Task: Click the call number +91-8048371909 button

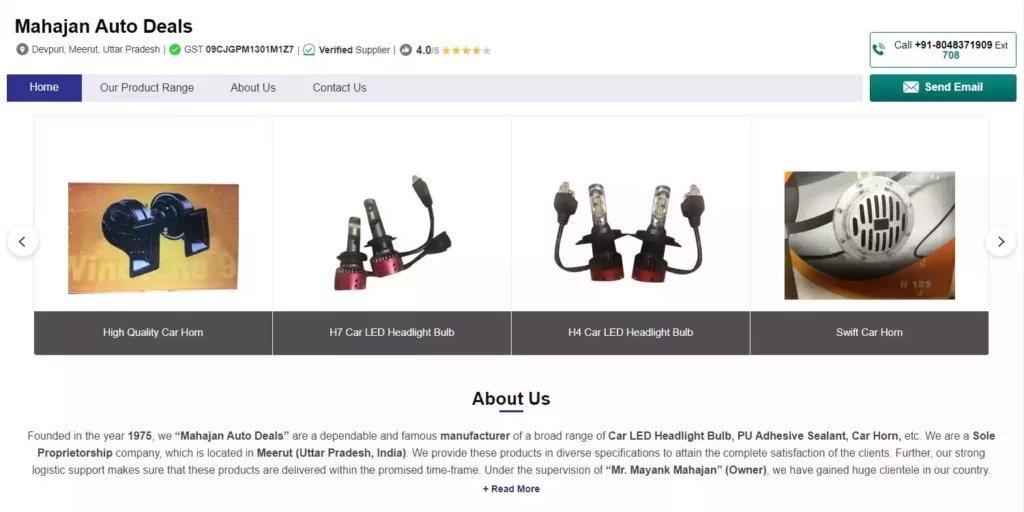Action: pos(942,50)
